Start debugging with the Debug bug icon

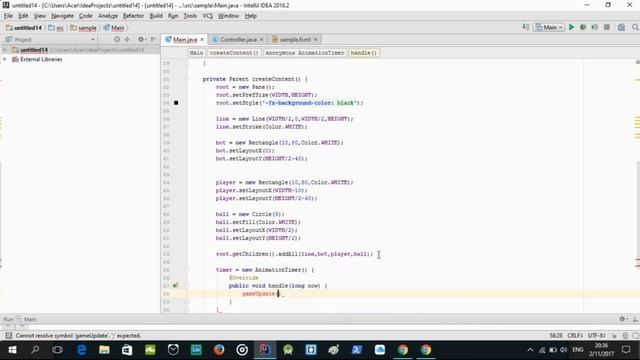[x=583, y=27]
